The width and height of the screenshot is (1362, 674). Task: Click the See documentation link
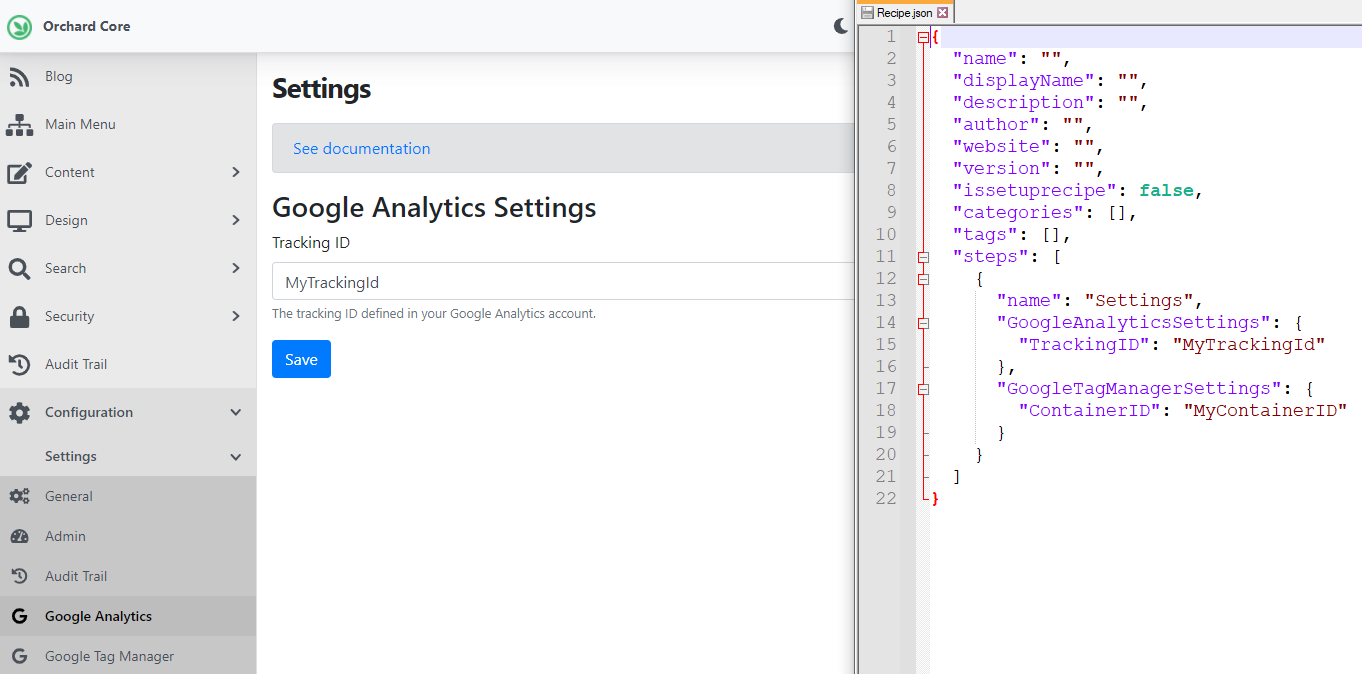(x=361, y=149)
